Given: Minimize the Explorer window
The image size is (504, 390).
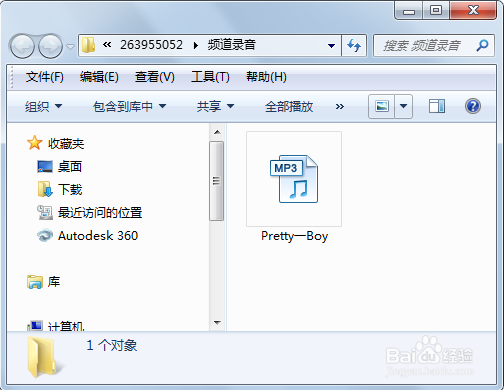Looking at the screenshot, I should [409, 10].
